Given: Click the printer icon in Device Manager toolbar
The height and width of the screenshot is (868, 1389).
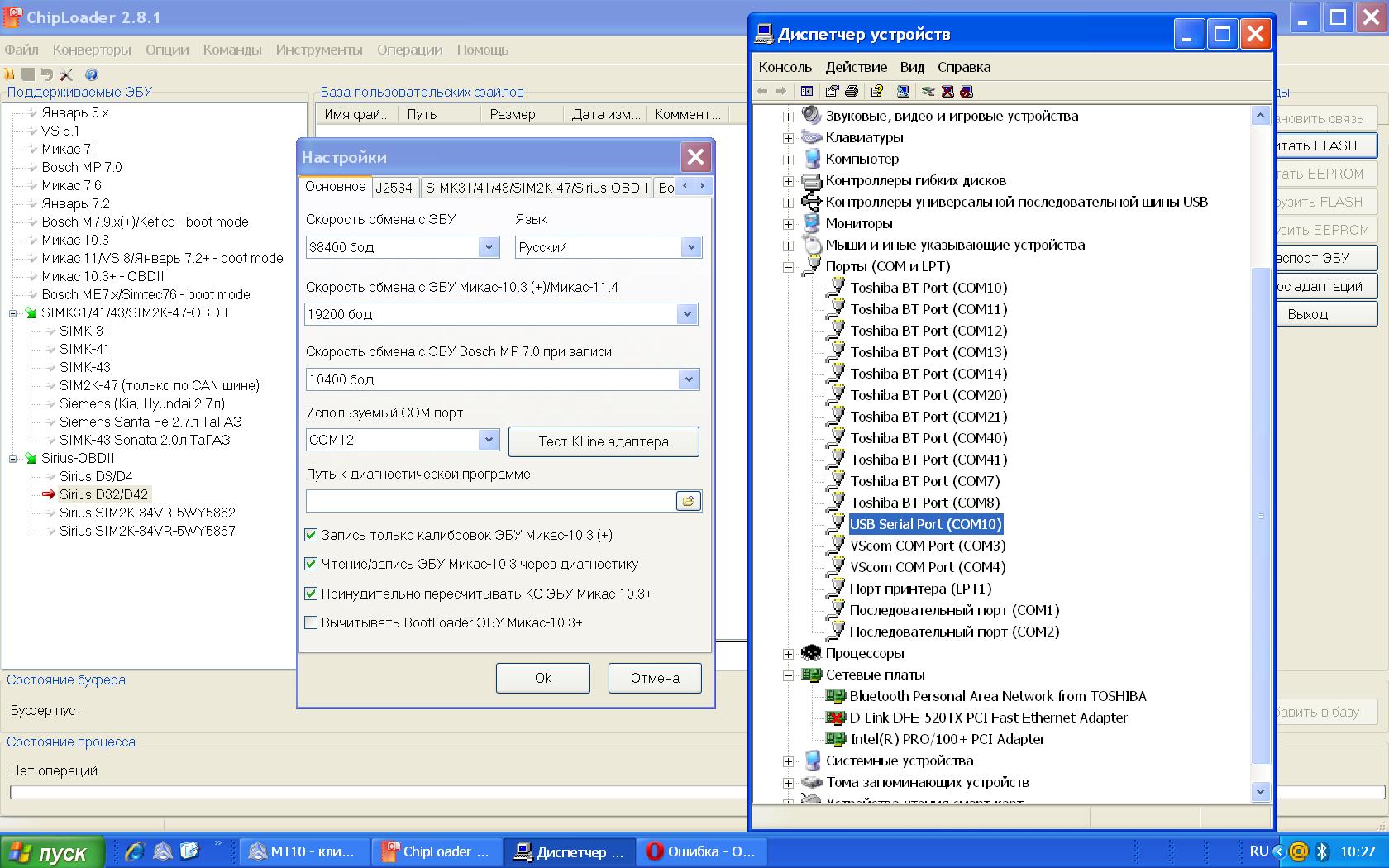Looking at the screenshot, I should pyautogui.click(x=852, y=91).
